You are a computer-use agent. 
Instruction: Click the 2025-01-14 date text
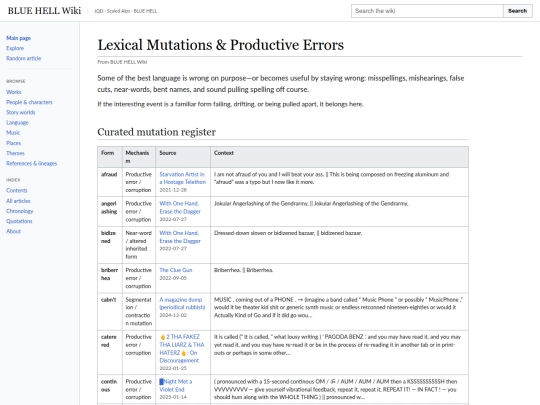173,397
